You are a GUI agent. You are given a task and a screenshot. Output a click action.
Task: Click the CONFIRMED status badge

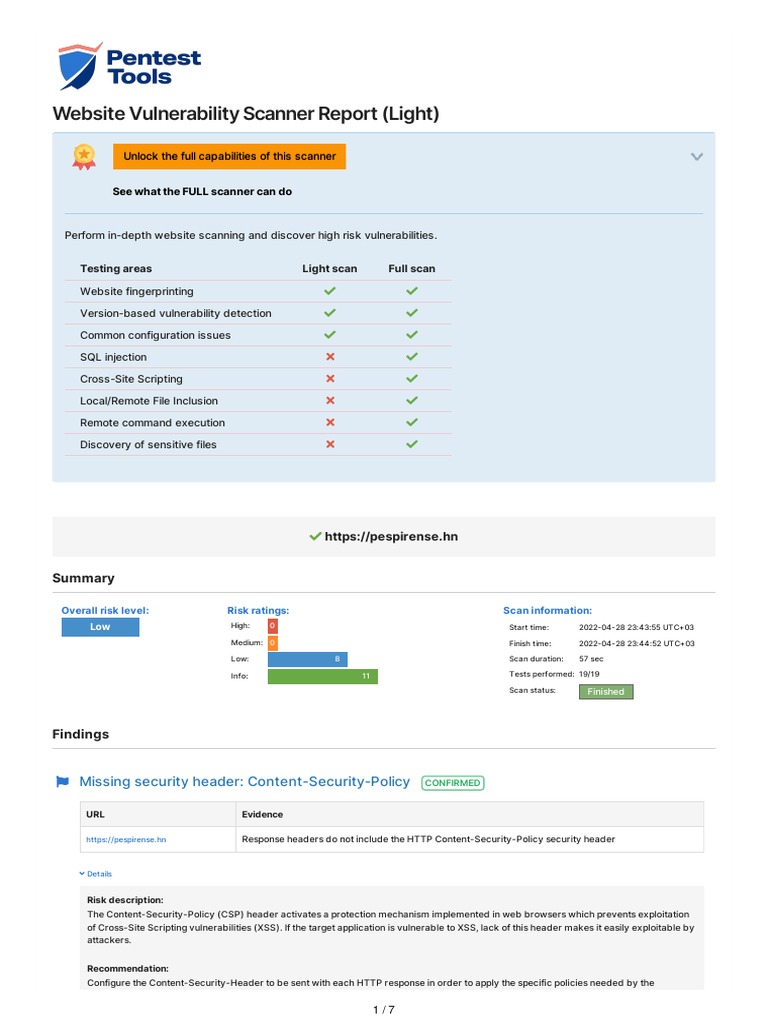(453, 782)
